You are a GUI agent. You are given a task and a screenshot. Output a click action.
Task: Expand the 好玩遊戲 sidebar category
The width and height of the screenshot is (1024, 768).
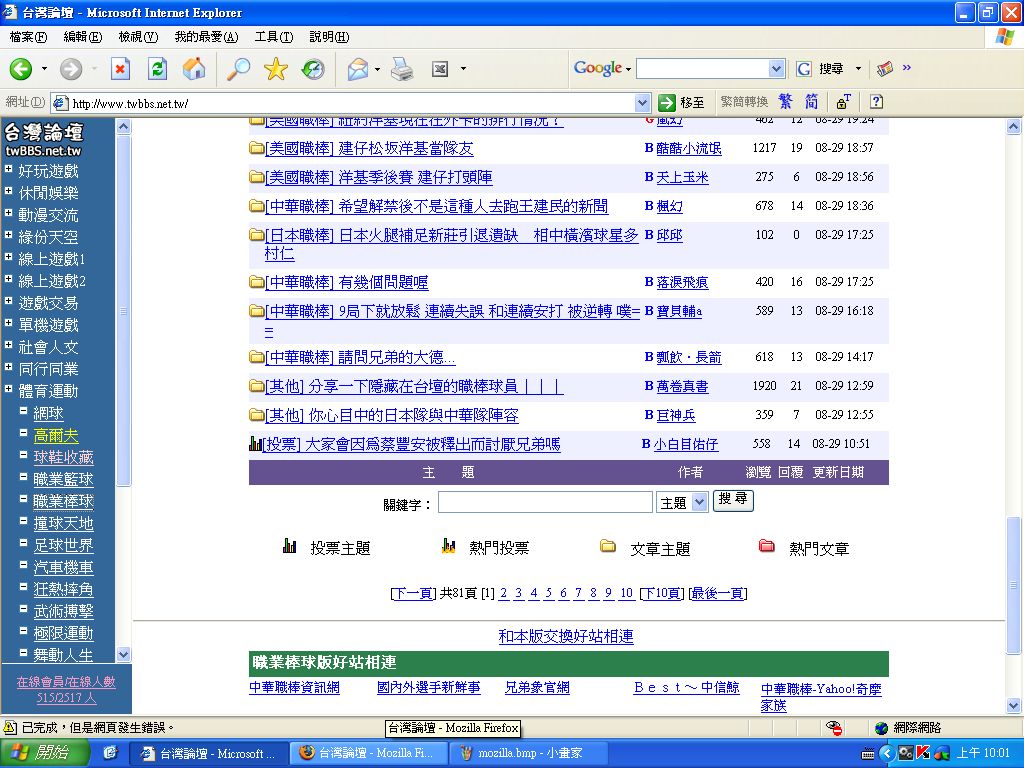(9, 170)
